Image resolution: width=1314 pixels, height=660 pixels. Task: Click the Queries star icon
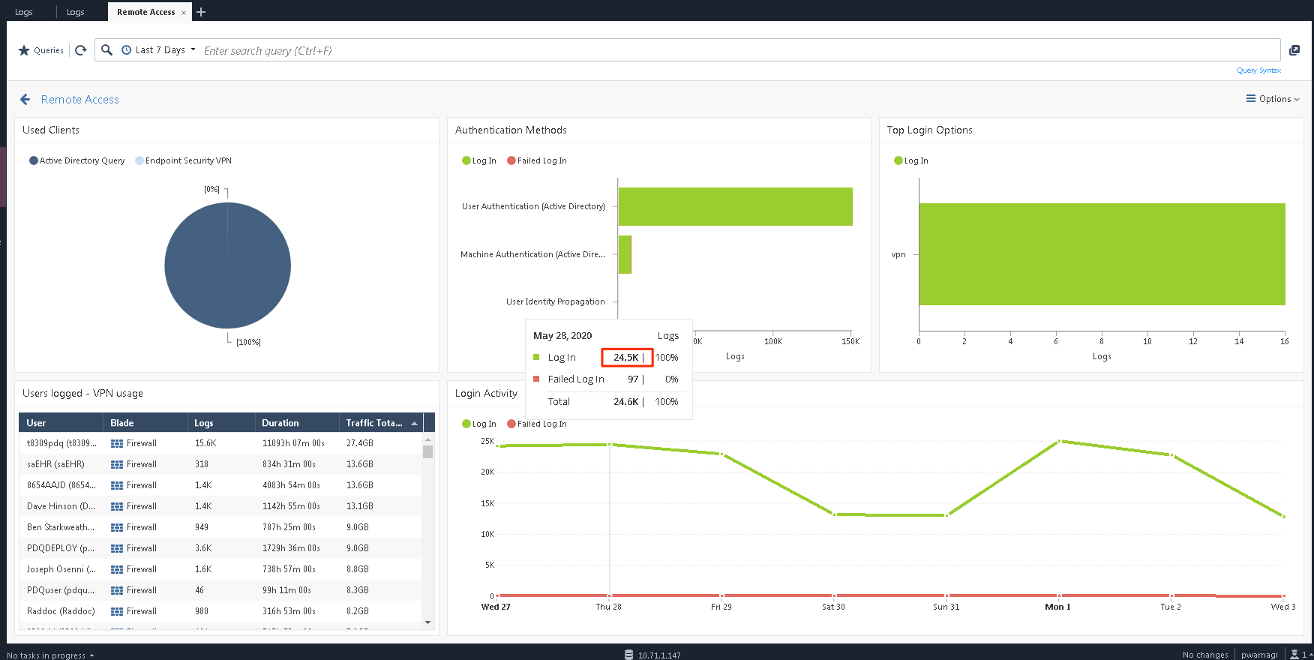[24, 50]
